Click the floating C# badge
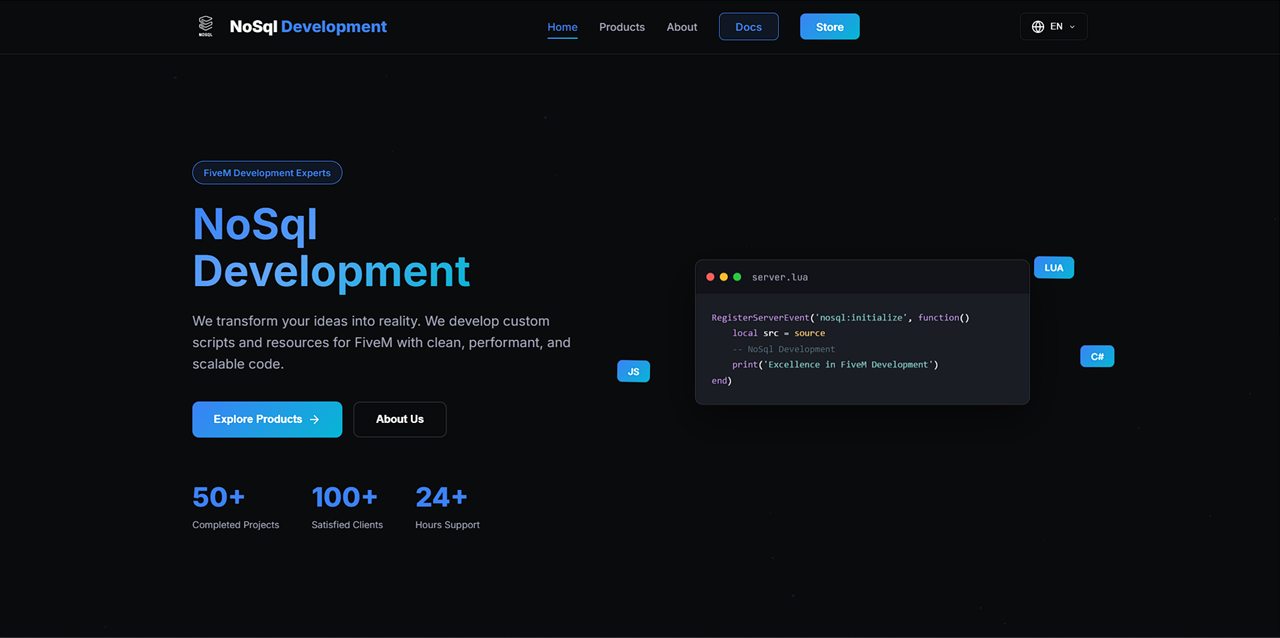The height and width of the screenshot is (638, 1280). pos(1097,356)
